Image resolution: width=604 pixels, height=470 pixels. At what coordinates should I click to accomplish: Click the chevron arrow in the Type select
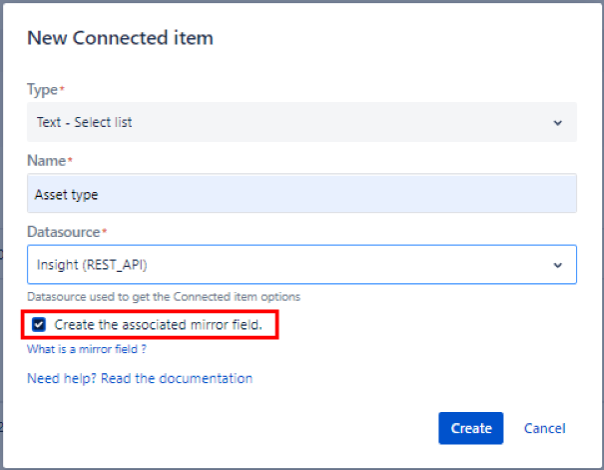click(557, 123)
